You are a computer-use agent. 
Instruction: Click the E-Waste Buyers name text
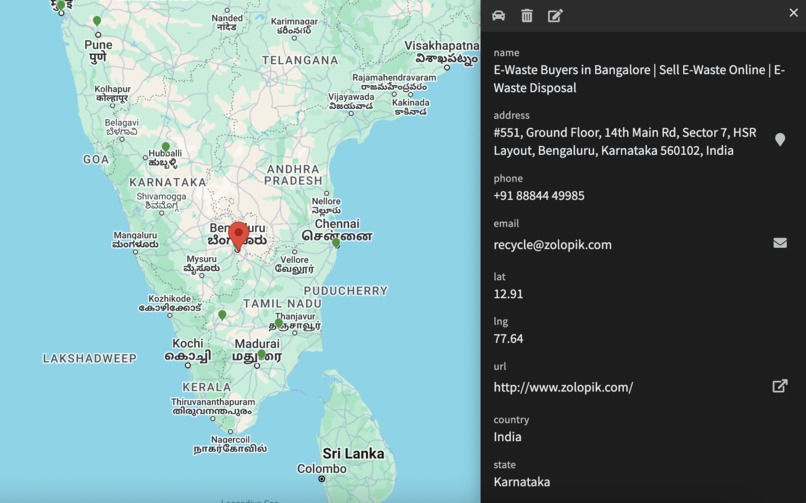639,79
